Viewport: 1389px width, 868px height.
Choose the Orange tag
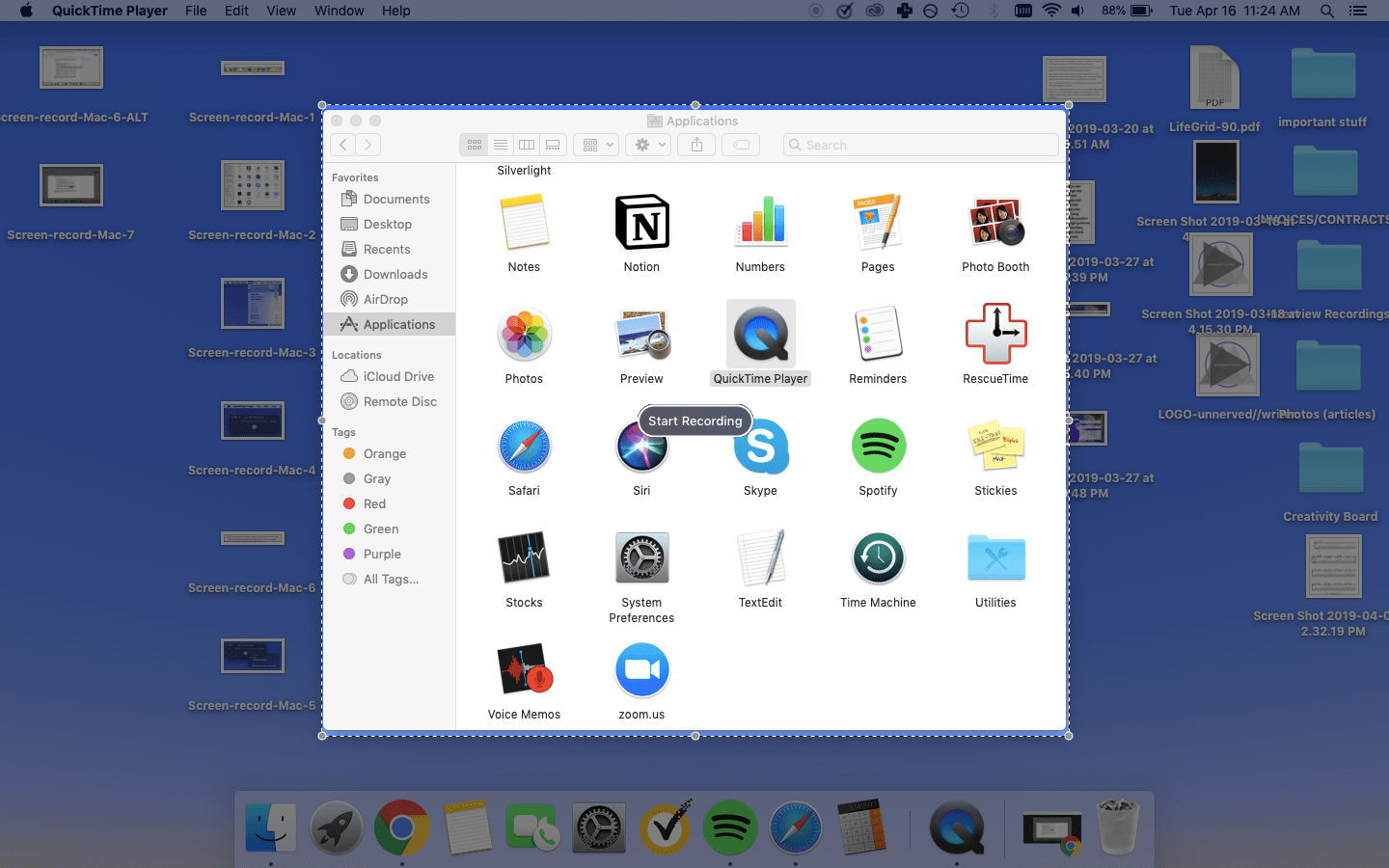[x=390, y=453]
